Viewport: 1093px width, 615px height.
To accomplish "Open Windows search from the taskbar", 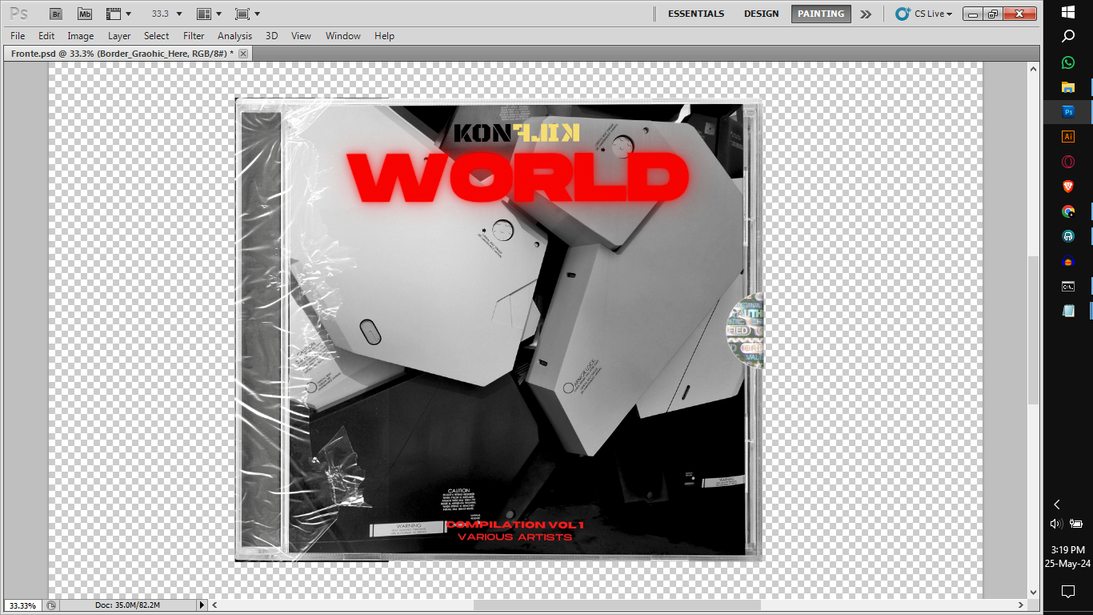I will 1068,36.
